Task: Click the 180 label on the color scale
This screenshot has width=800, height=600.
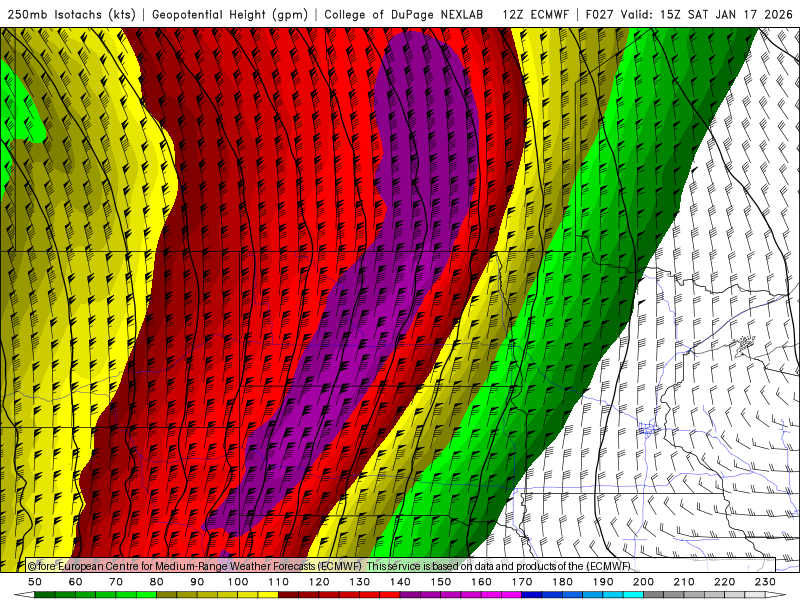Action: point(562,582)
